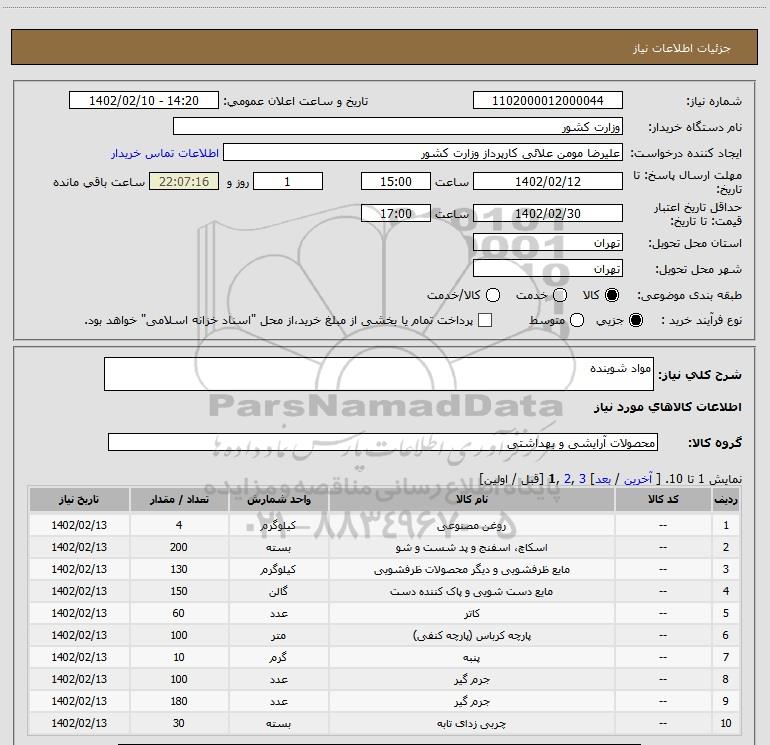Click the شهر محل تحویل field
Screen dimensions: 770x745
point(548,268)
